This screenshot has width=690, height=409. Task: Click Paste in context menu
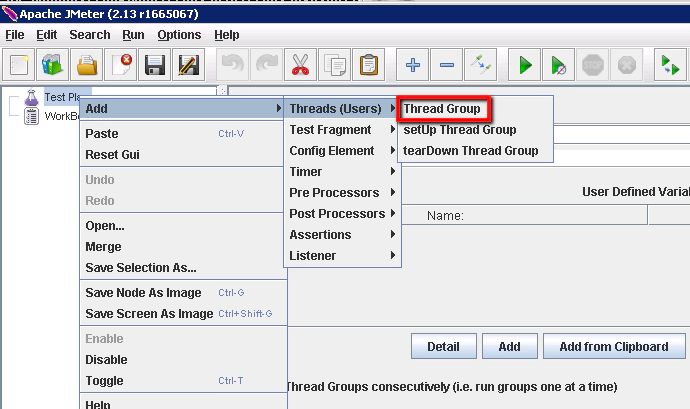tap(182, 134)
